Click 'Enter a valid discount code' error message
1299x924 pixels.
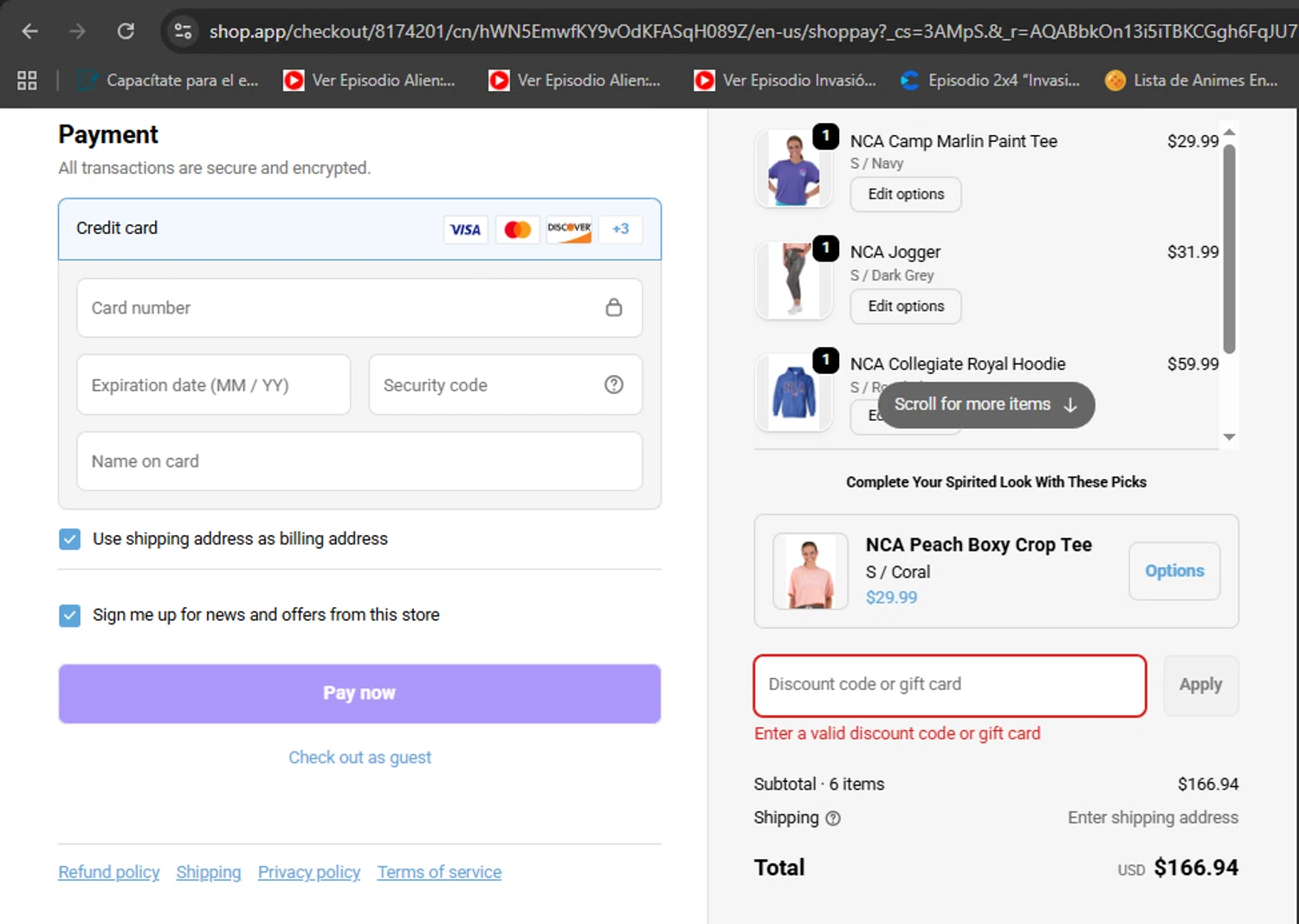pos(897,733)
